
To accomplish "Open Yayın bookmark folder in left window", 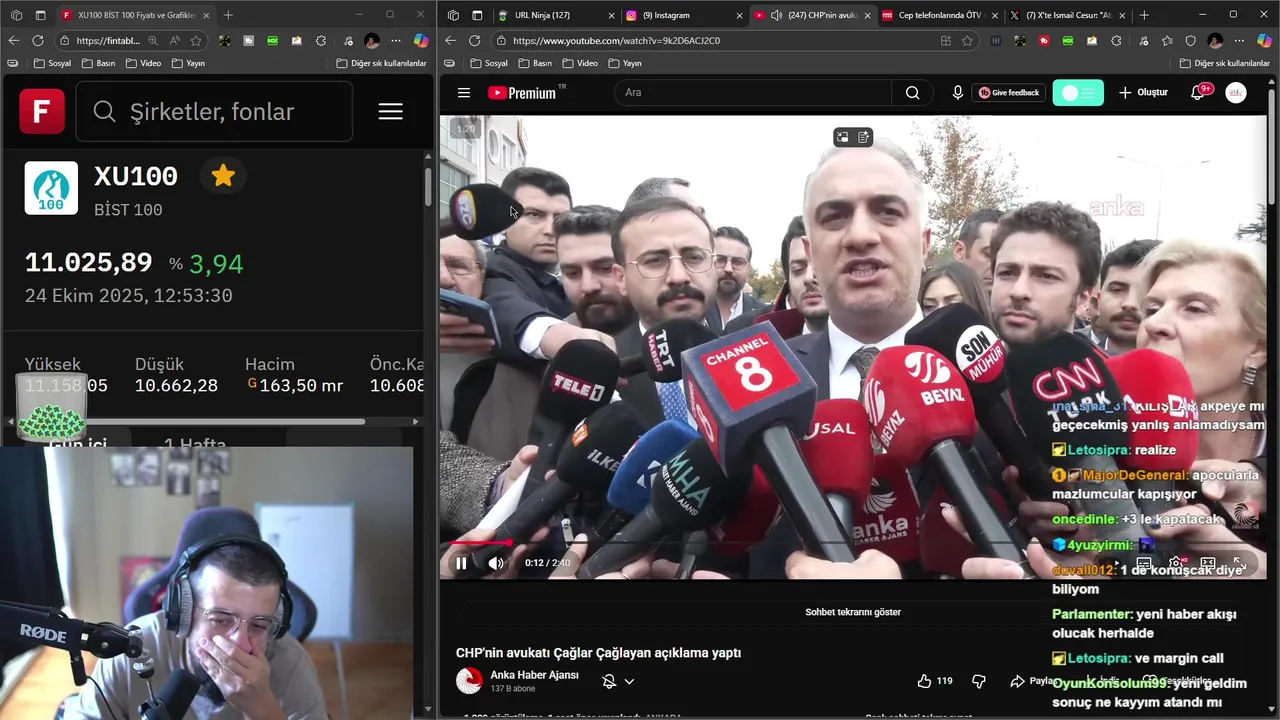I will click(188, 63).
